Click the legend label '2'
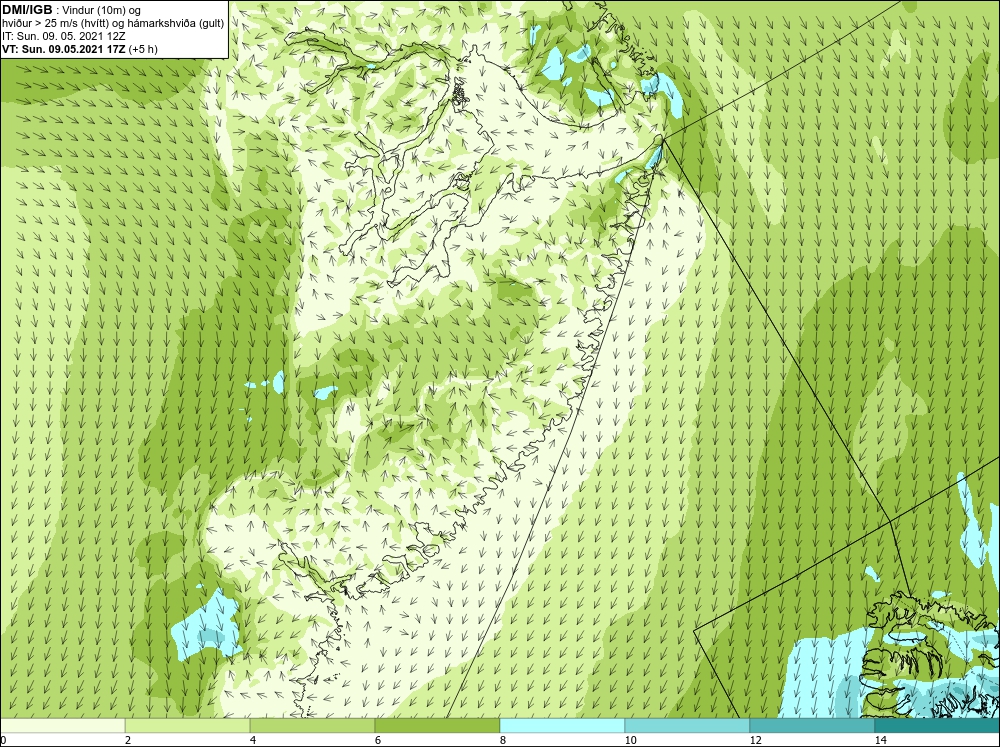This screenshot has height=747, width=1000. 128,740
